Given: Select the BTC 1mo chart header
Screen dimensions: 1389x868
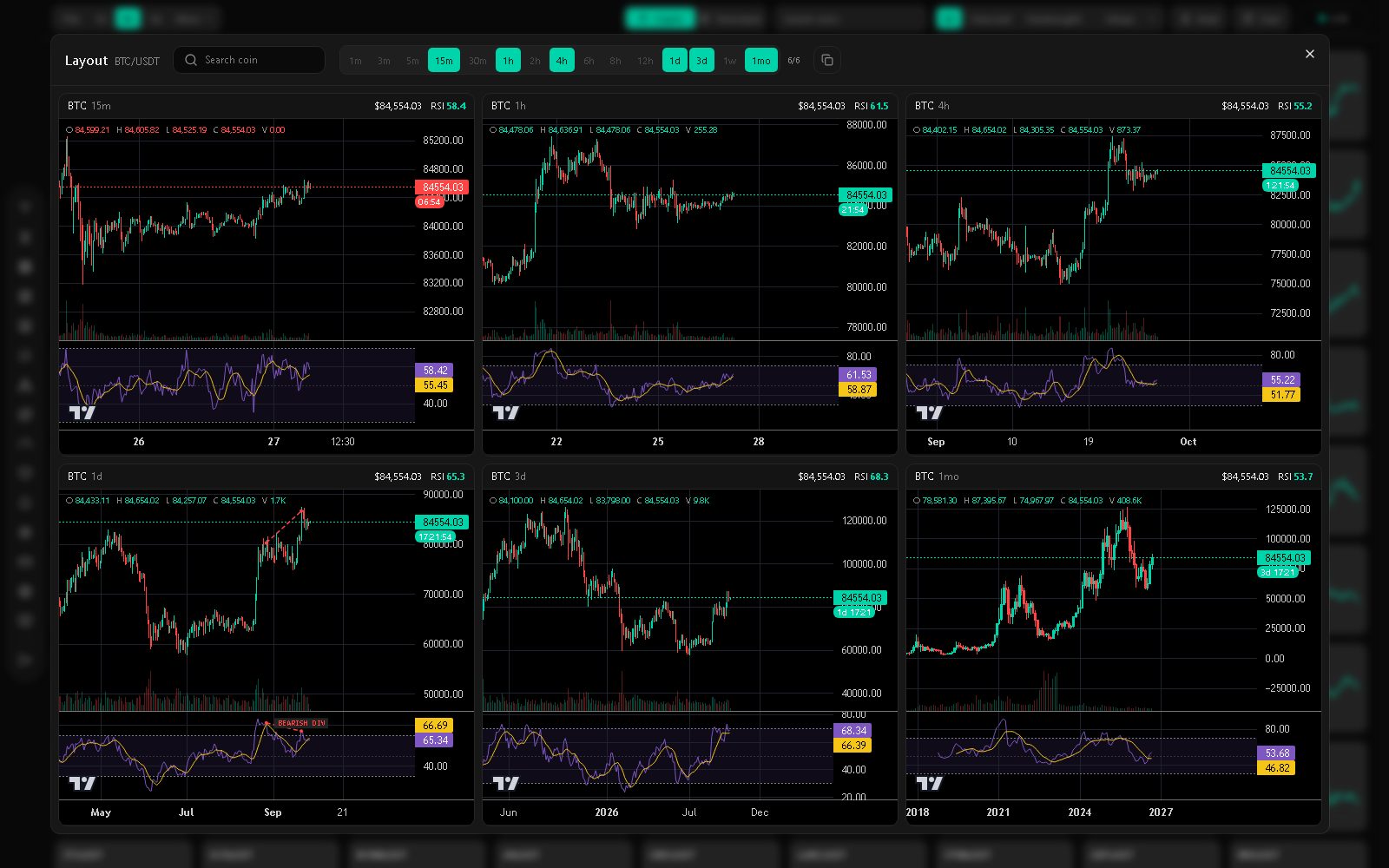Looking at the screenshot, I should click(1114, 477).
